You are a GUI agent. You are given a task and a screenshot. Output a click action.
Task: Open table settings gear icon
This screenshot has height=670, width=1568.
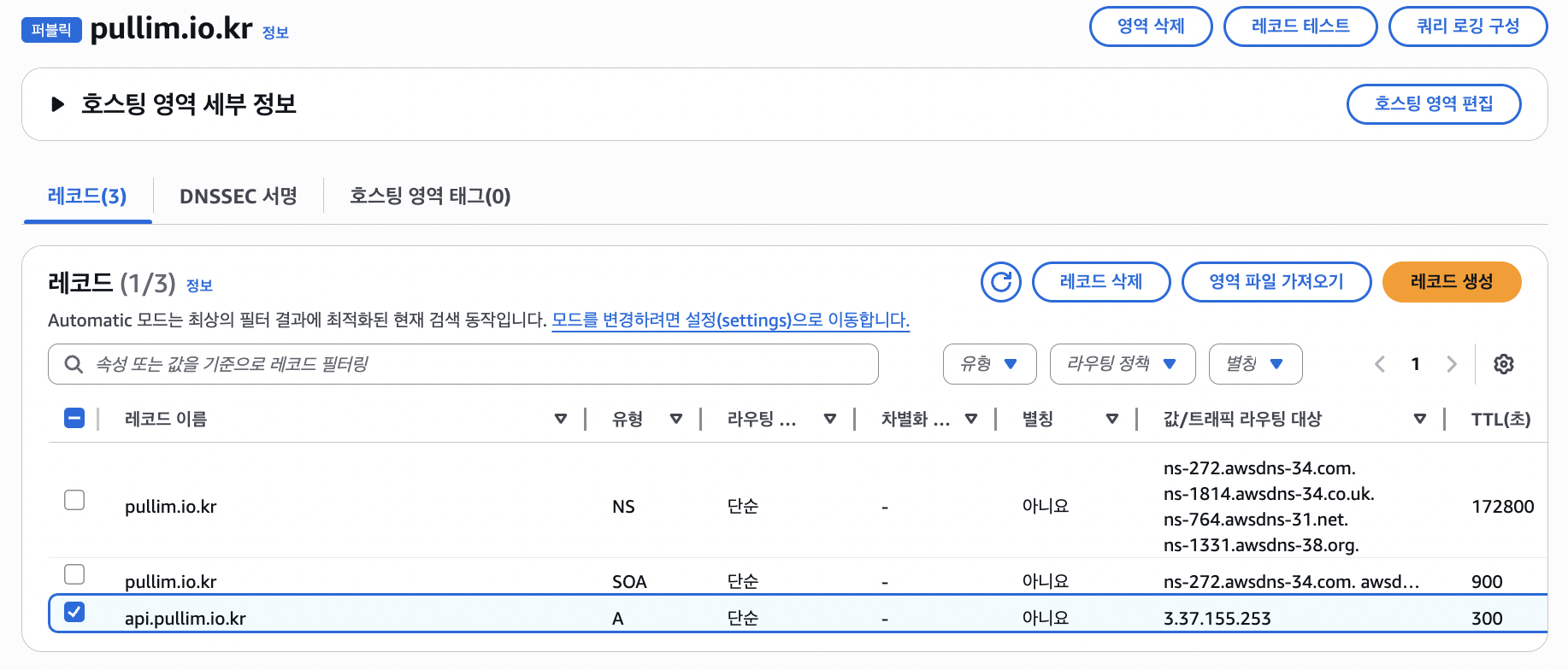(x=1503, y=364)
